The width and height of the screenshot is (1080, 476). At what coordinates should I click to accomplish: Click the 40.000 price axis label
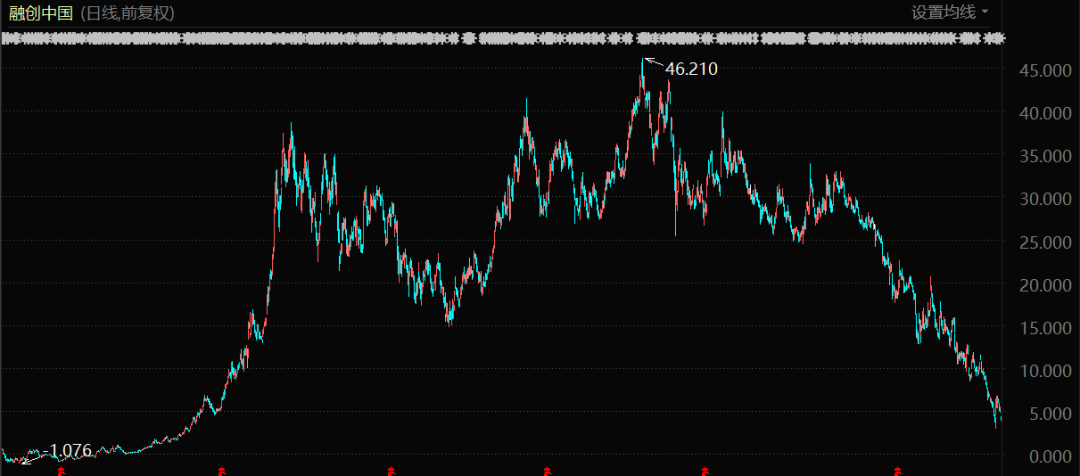[x=1041, y=113]
